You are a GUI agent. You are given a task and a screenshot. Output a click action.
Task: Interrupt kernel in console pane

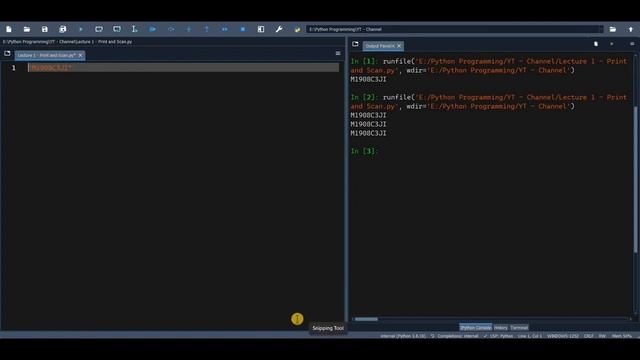click(x=611, y=44)
